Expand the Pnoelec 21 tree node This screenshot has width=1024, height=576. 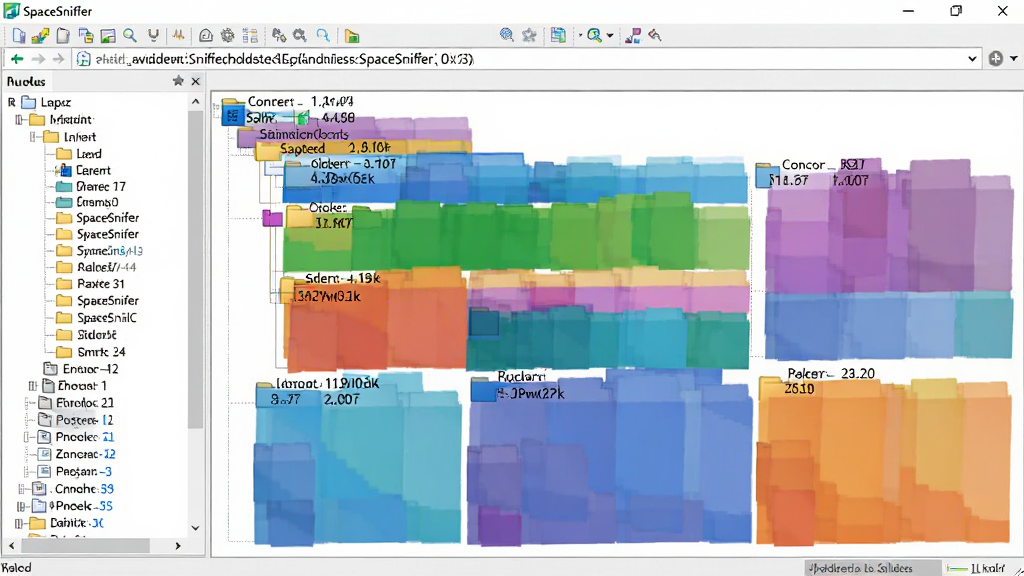click(27, 437)
